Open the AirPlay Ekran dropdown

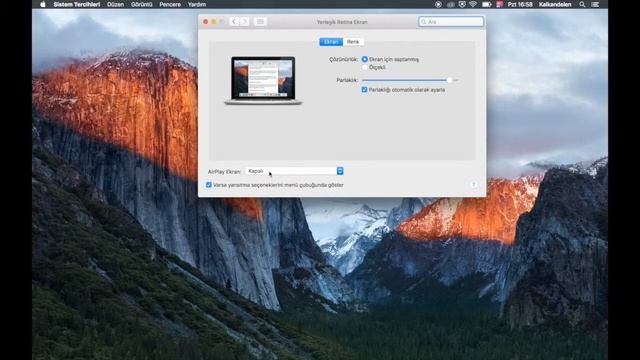tap(294, 171)
